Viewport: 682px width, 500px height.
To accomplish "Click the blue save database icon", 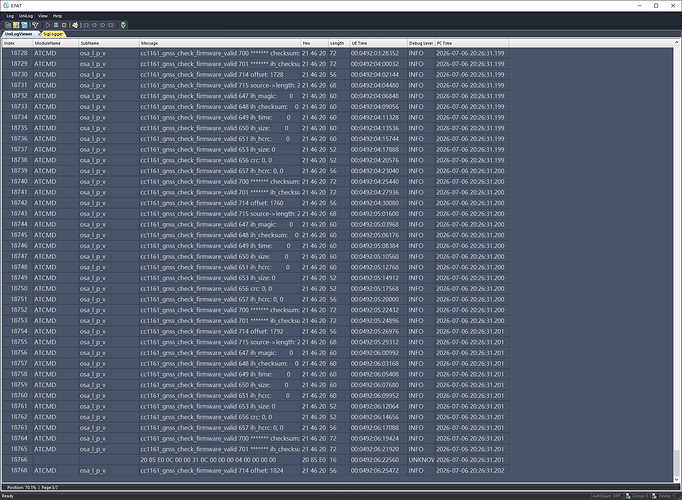I will coord(24,25).
